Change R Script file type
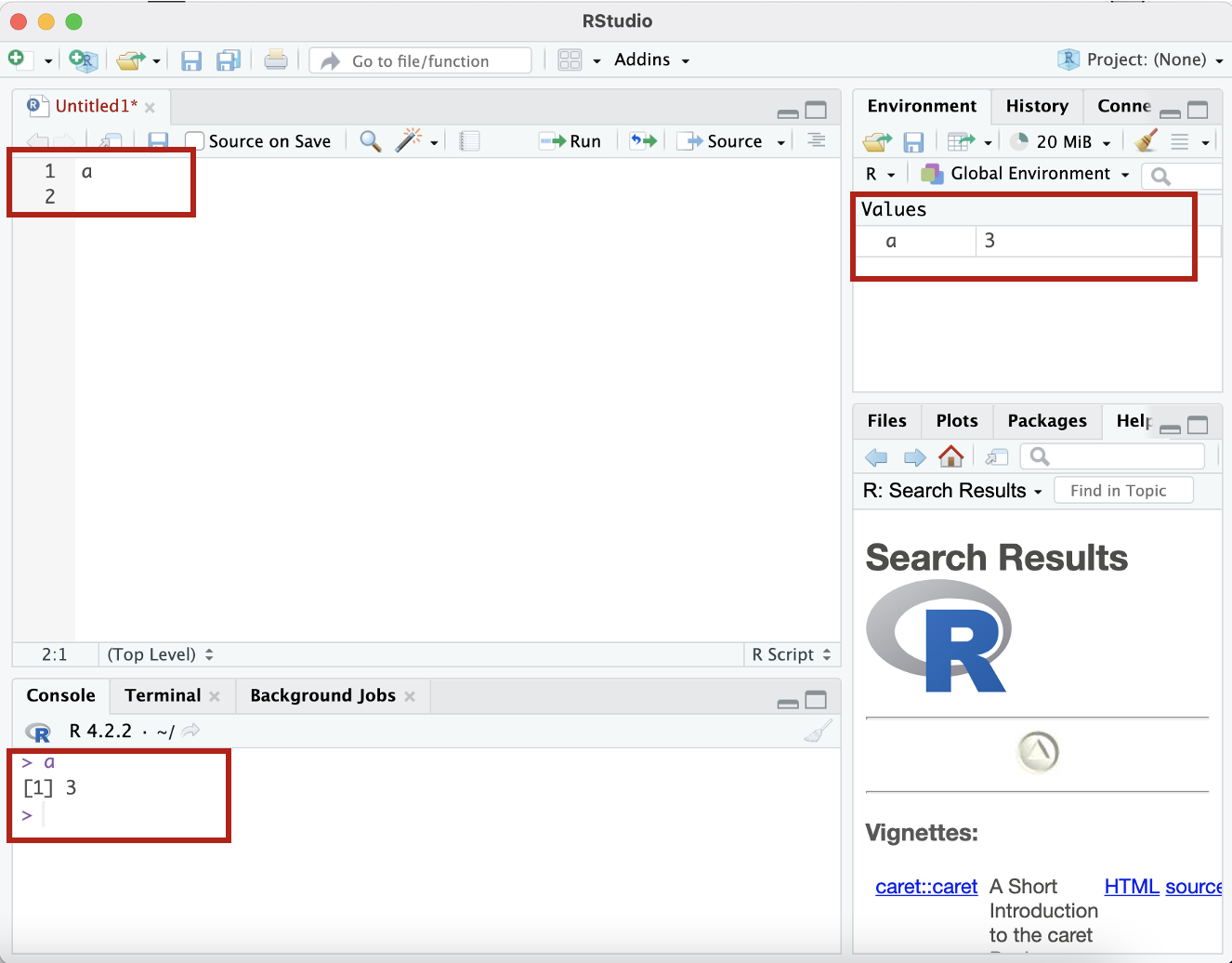Viewport: 1232px width, 963px height. click(791, 654)
